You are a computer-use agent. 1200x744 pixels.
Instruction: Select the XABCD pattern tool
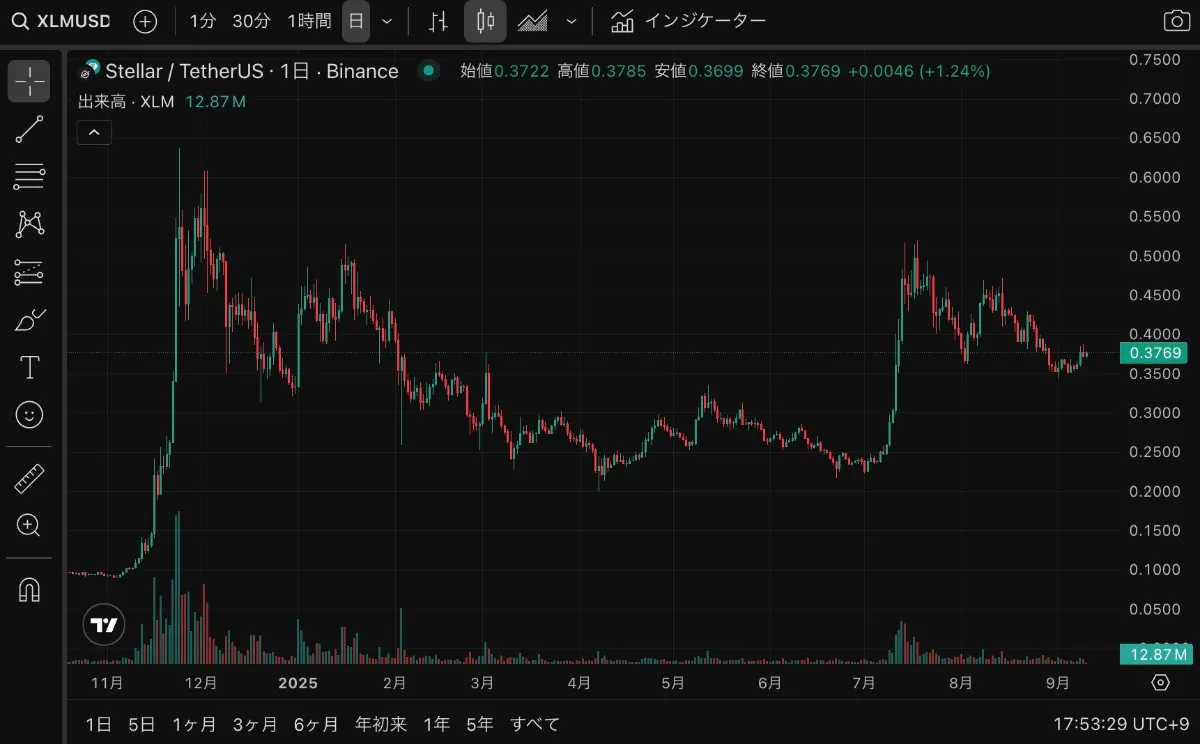(30, 224)
